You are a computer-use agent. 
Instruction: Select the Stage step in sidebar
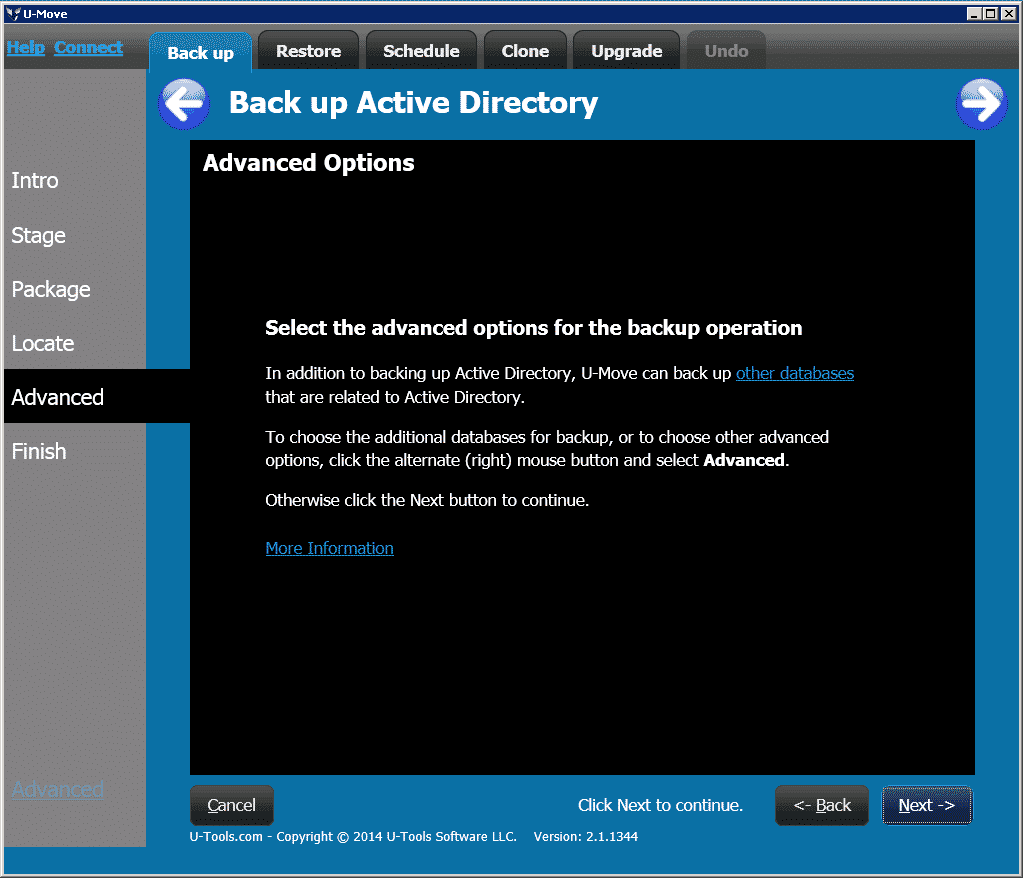[38, 235]
